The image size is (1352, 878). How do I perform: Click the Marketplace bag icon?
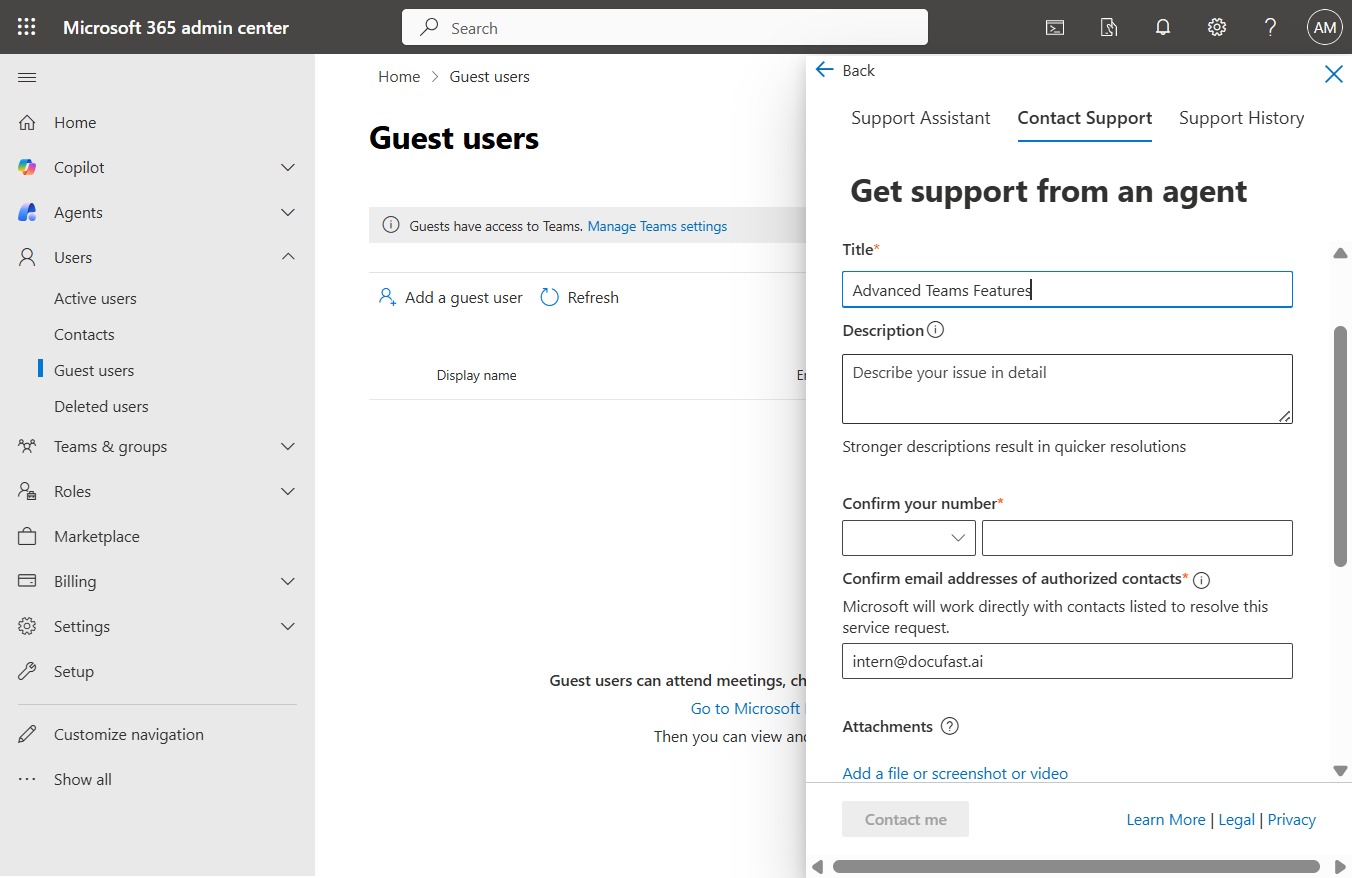point(27,536)
